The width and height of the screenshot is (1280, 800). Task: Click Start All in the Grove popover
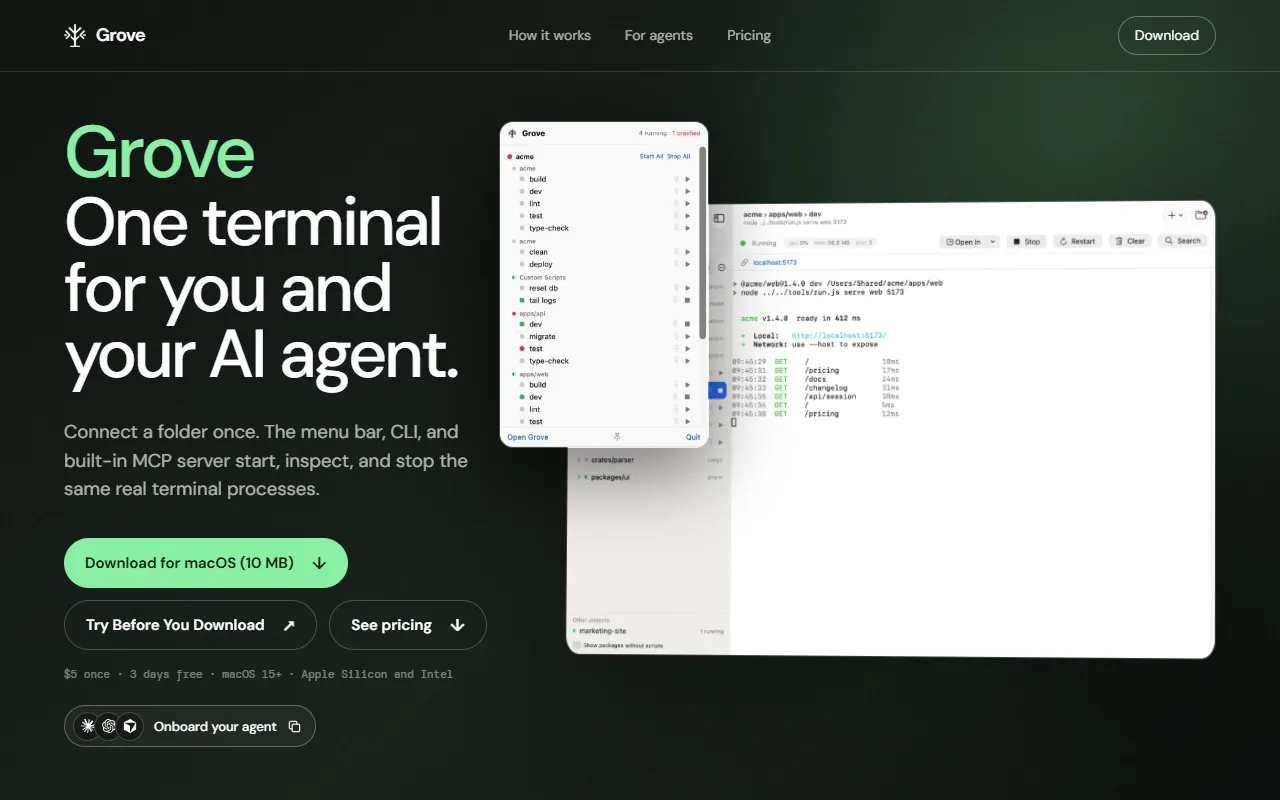click(651, 156)
